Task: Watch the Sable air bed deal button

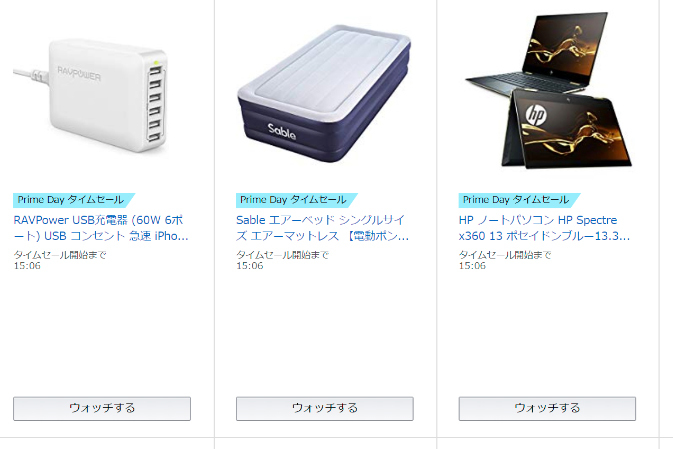Action: (x=324, y=408)
